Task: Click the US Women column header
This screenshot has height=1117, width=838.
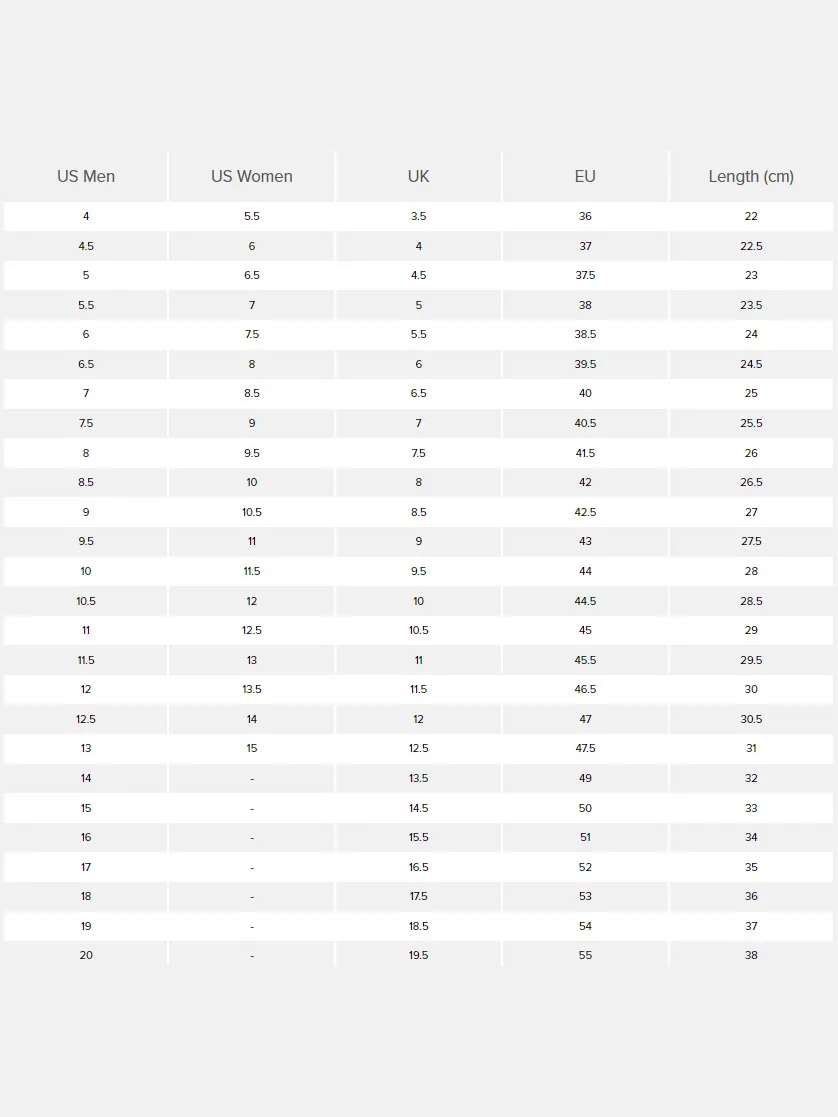Action: (x=252, y=177)
